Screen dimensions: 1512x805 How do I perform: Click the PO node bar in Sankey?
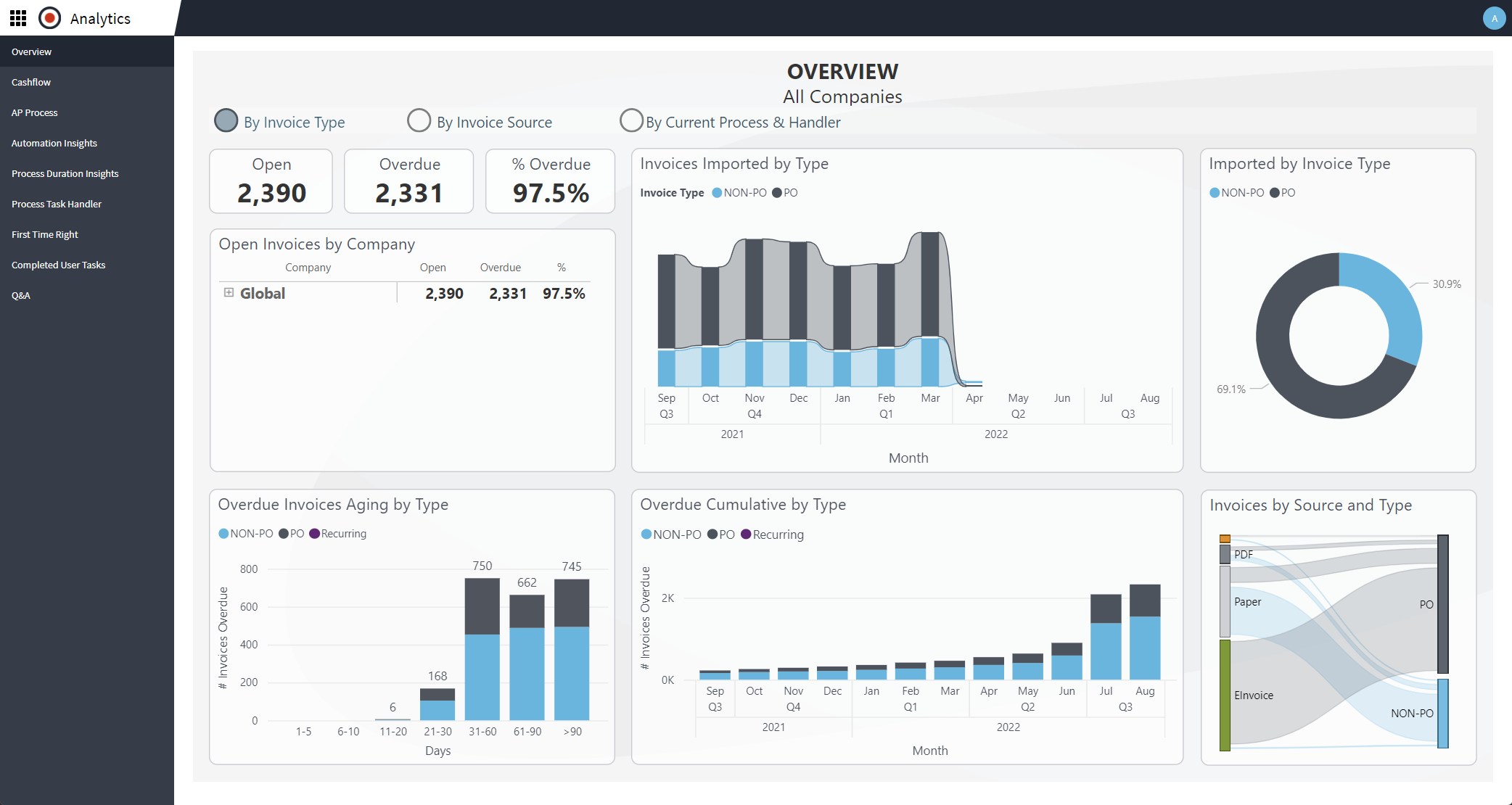coord(1442,603)
